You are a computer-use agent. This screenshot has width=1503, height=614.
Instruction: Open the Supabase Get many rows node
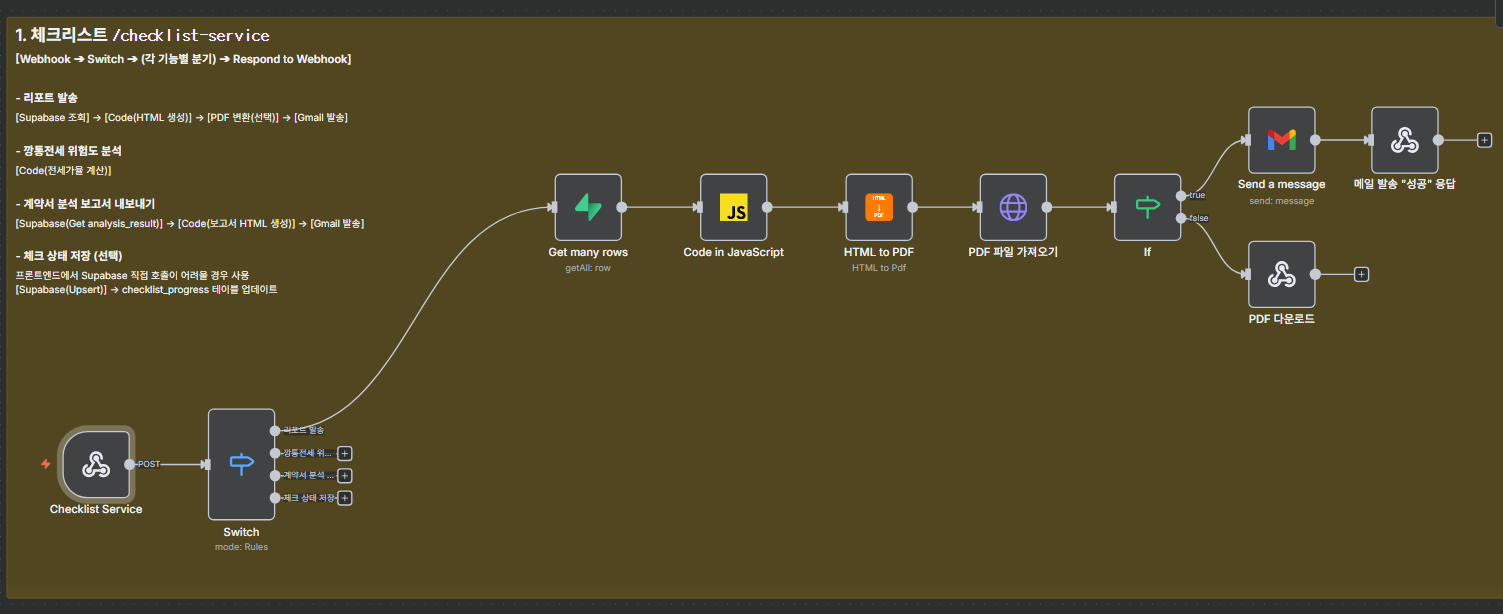pos(588,207)
